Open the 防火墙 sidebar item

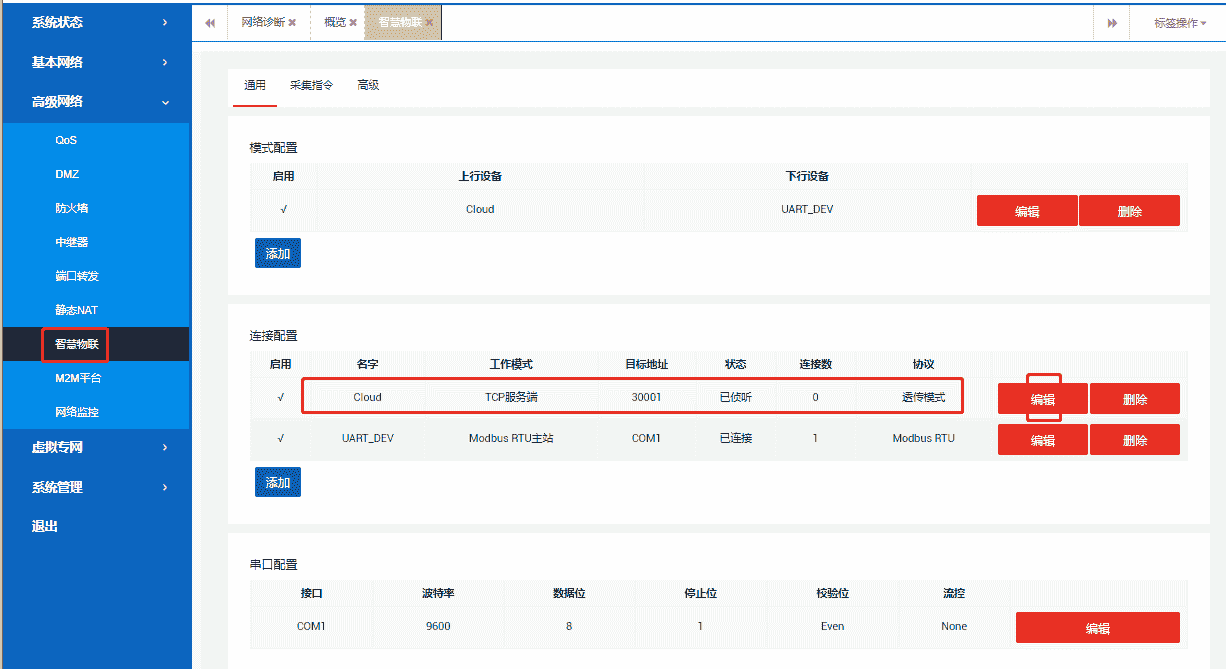coord(72,209)
